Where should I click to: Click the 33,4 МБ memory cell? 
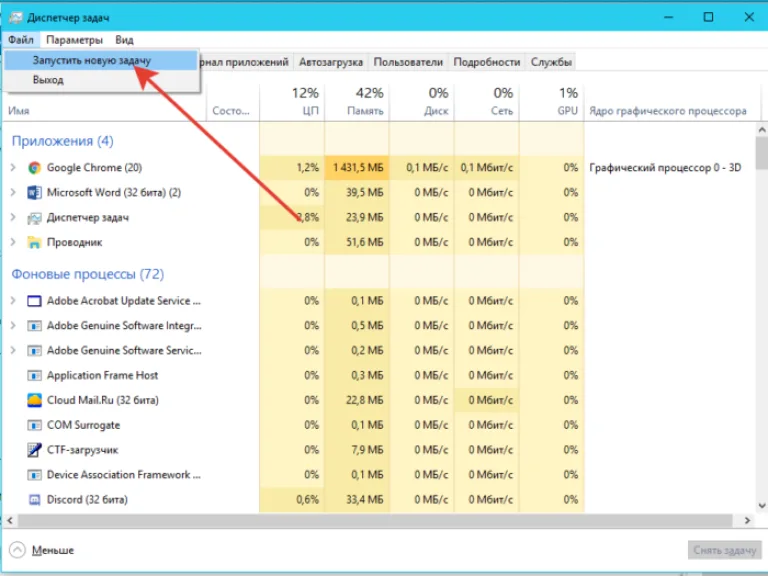(357, 500)
